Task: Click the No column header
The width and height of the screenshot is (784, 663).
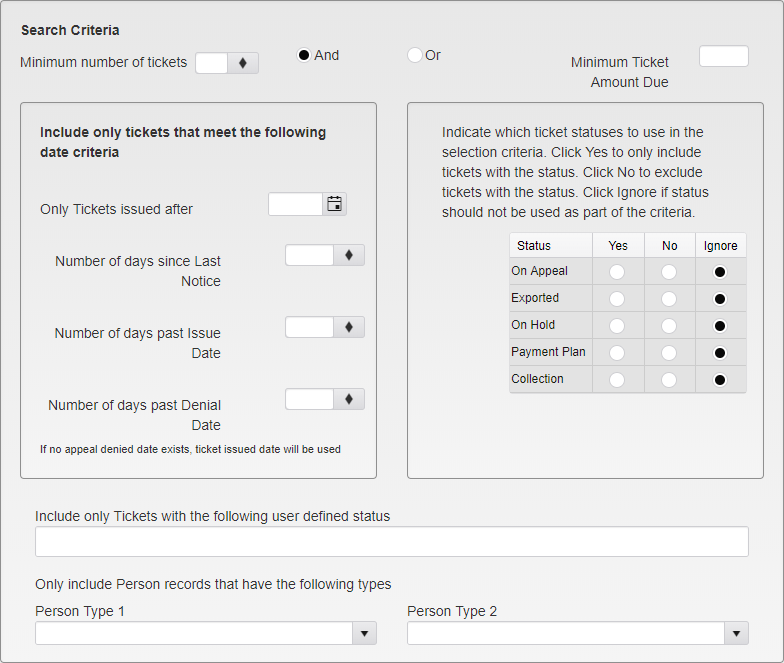Action: coord(670,246)
